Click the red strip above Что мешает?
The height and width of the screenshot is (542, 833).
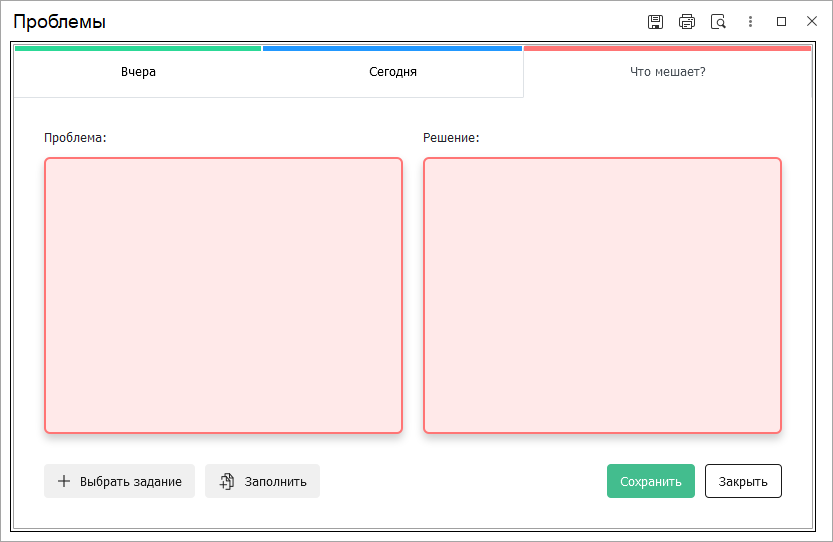[x=667, y=48]
